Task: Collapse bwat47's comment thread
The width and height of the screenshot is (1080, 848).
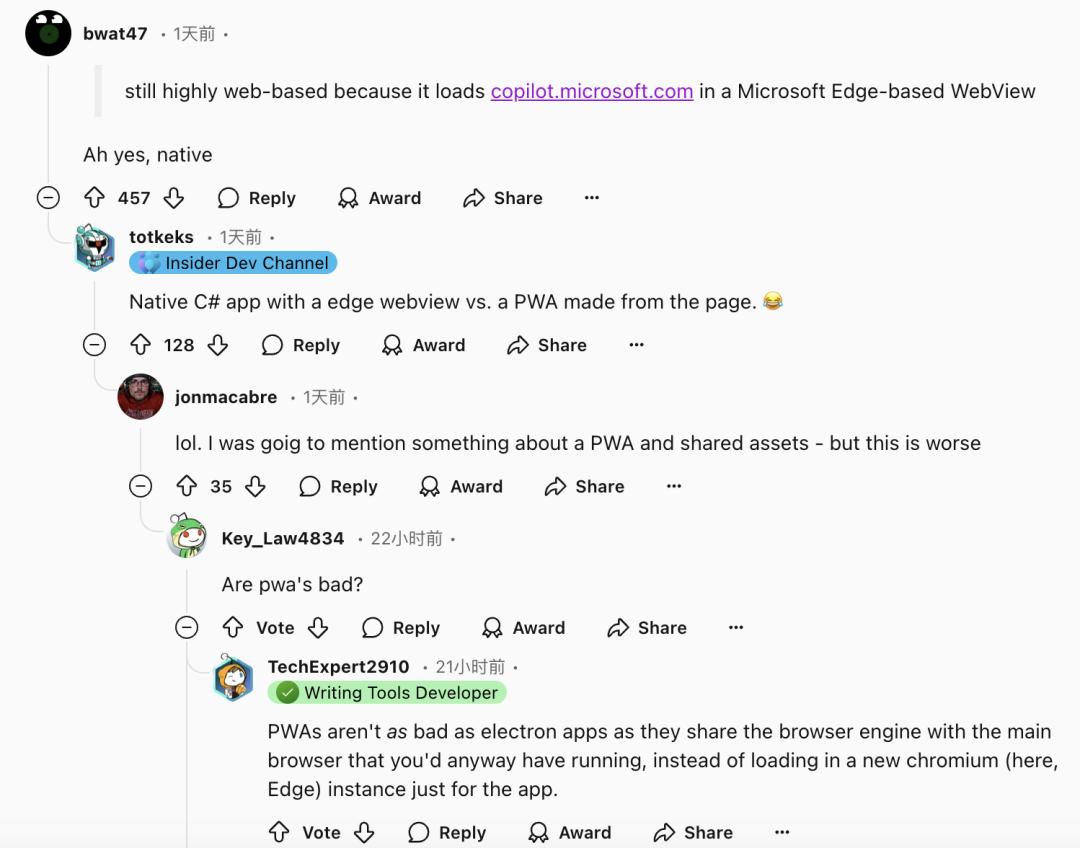Action: click(x=48, y=198)
